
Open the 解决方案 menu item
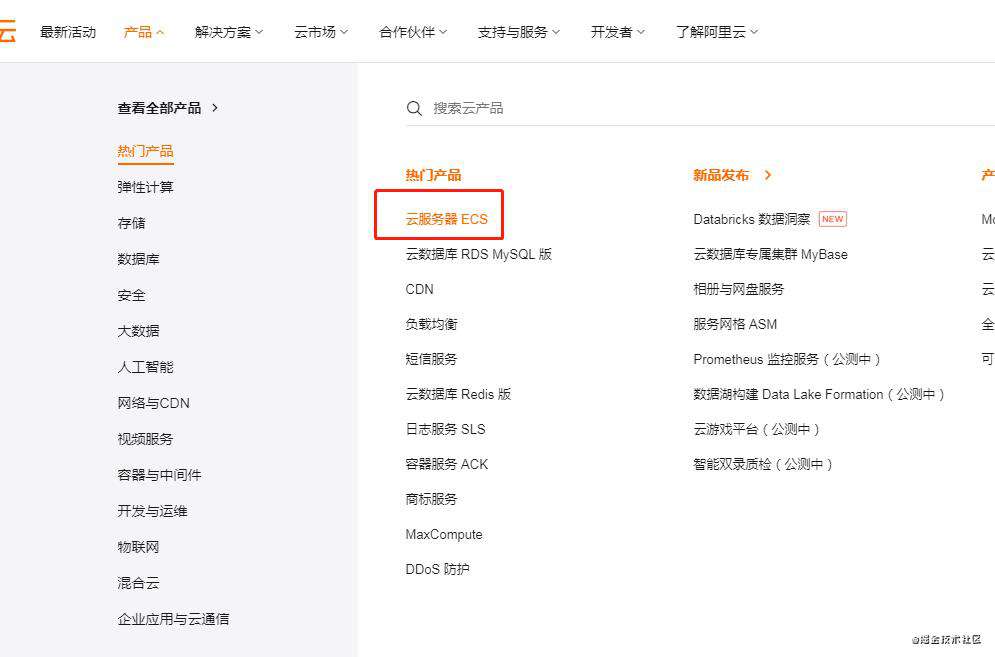click(x=223, y=32)
